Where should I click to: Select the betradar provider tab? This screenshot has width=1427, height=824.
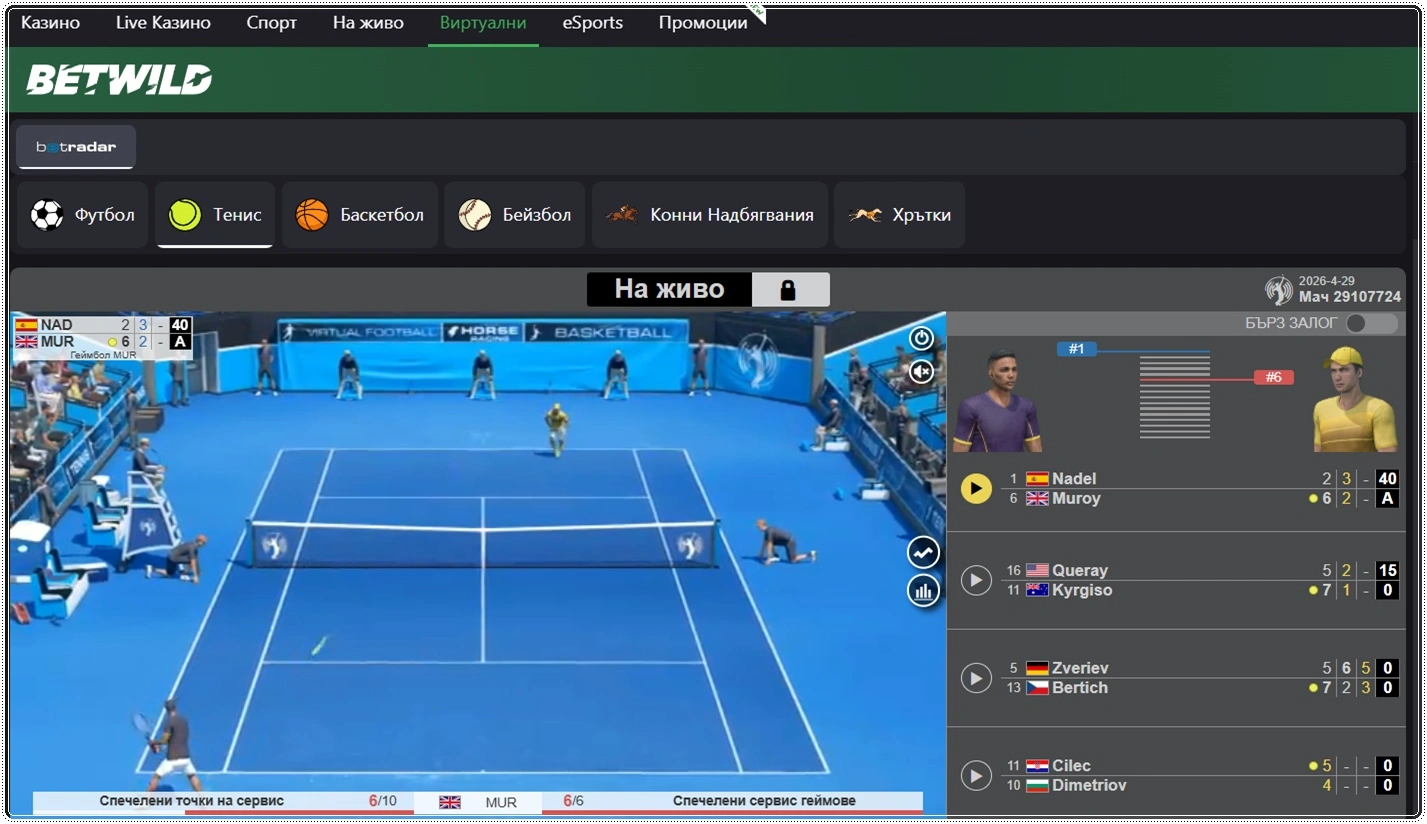pos(76,147)
